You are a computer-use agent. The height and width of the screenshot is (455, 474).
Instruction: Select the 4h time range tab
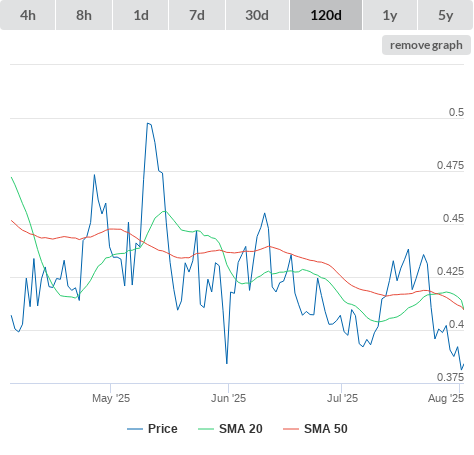(28, 15)
